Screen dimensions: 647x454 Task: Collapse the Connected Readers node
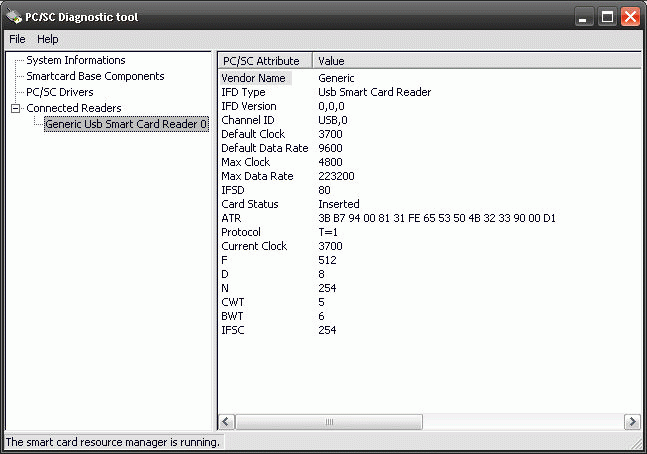coord(15,109)
